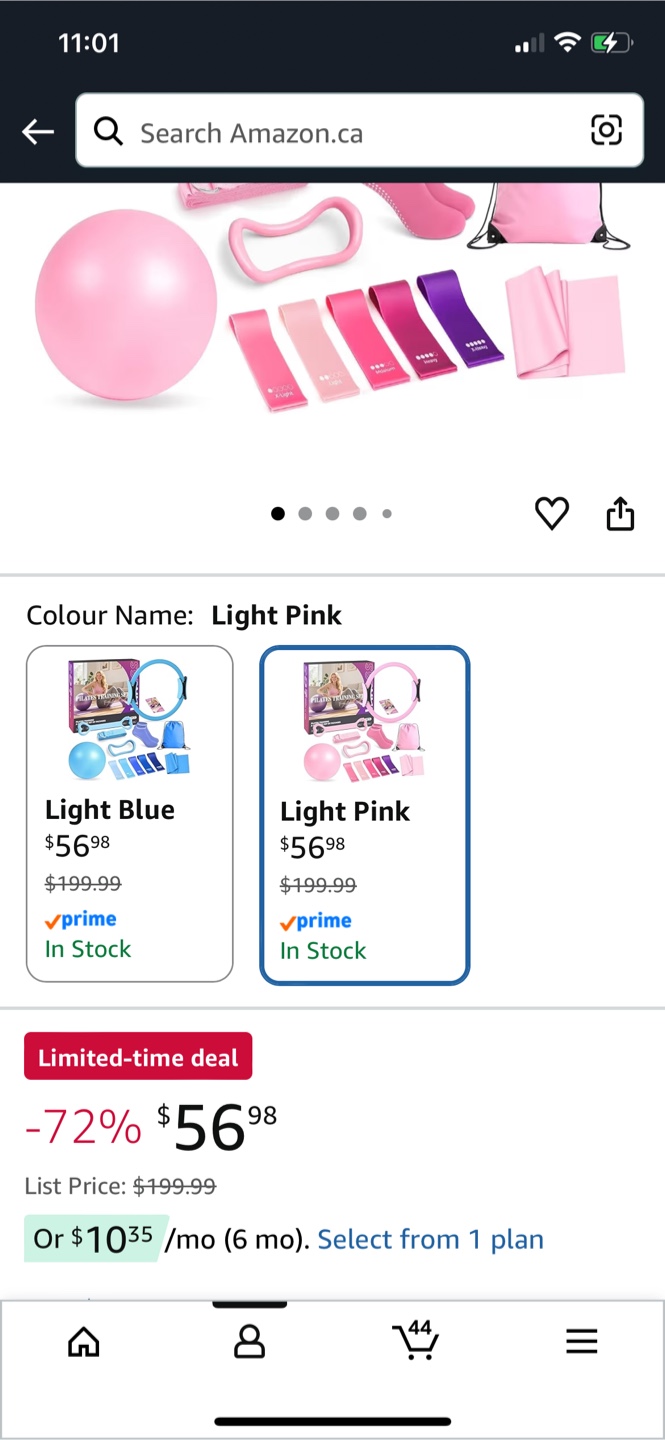Tap the $10.35 monthly payment highlight

click(x=92, y=1240)
